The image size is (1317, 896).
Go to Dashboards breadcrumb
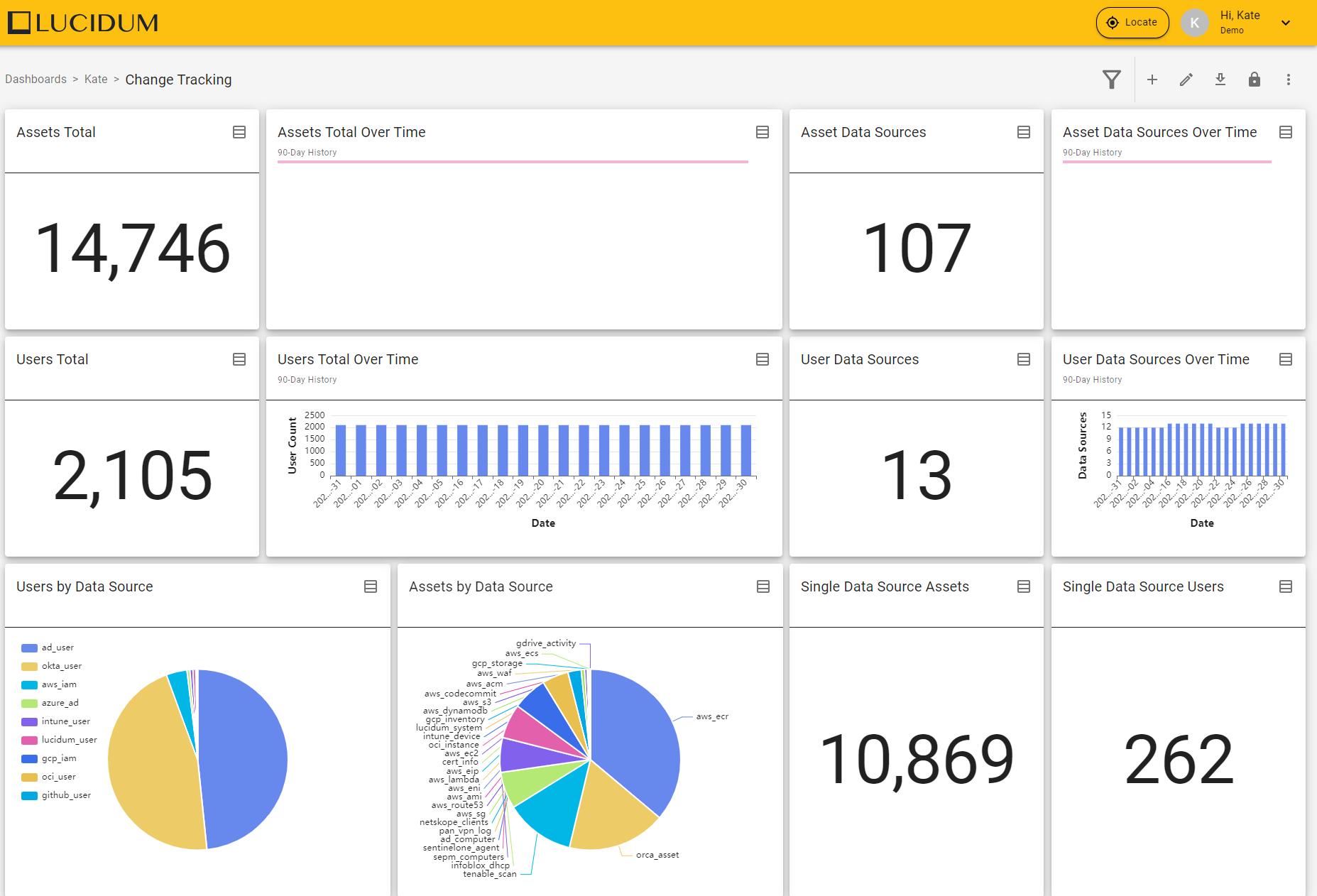pyautogui.click(x=36, y=80)
